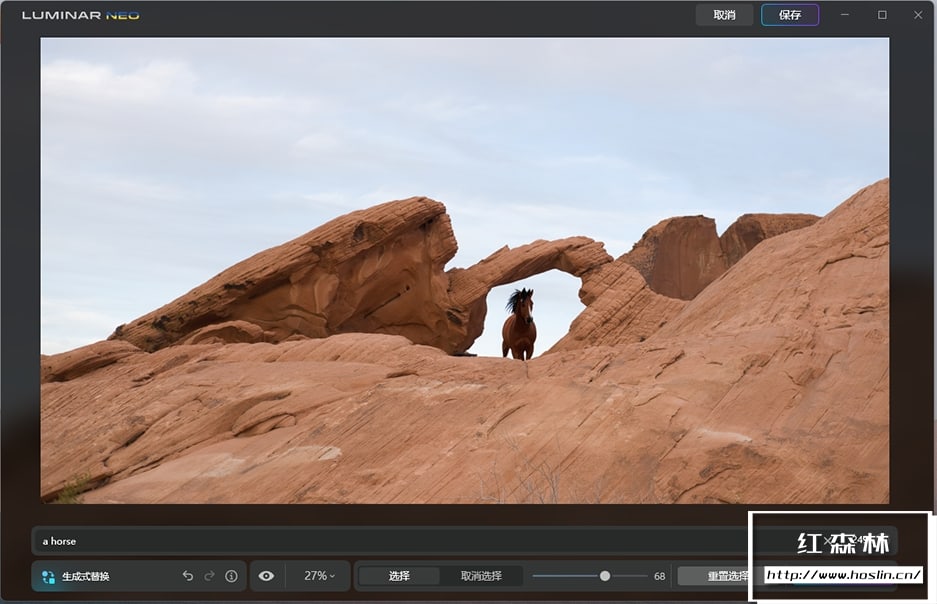Viewport: 937px width, 604px height.
Task: Minimize the Luminar Neo window
Action: coord(844,15)
